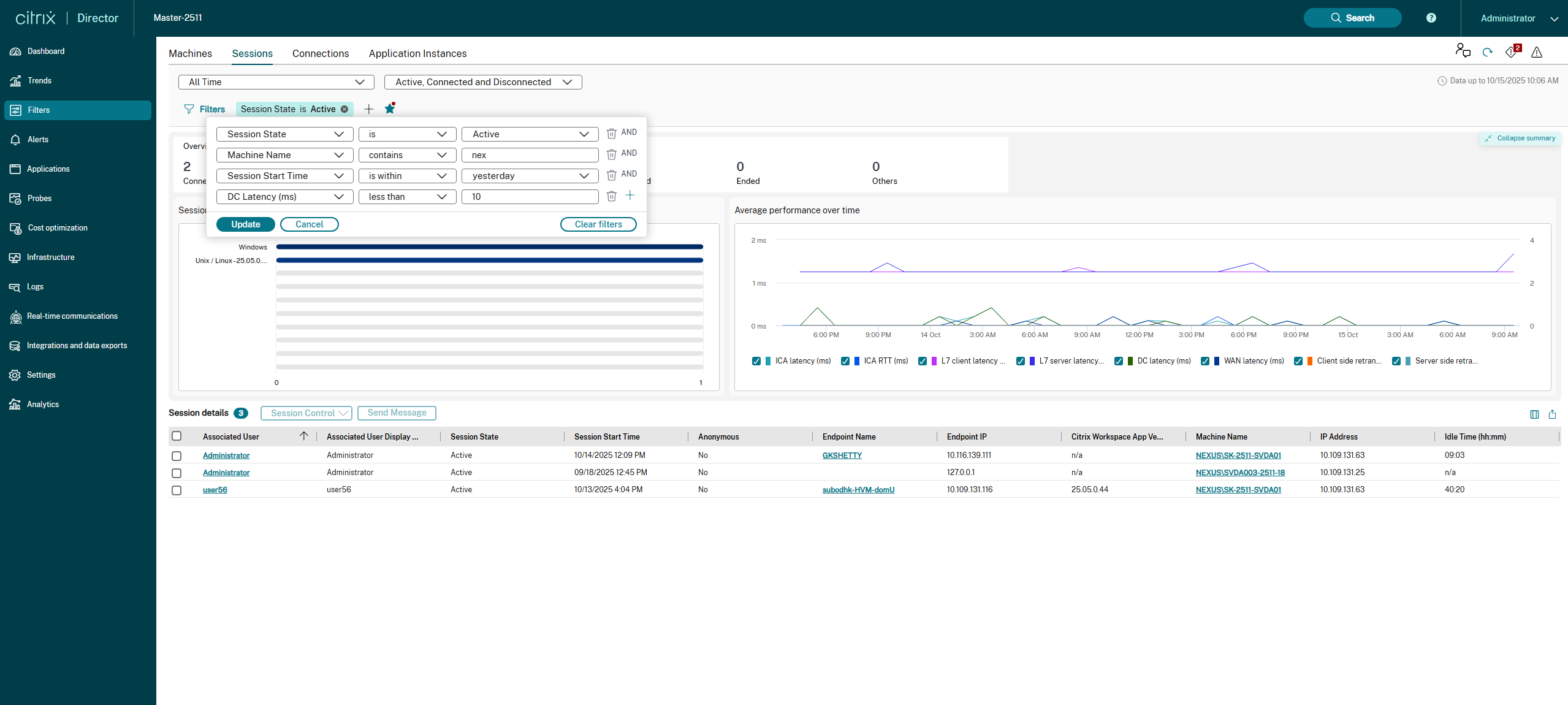The width and height of the screenshot is (1568, 705).
Task: Open the help question mark icon
Action: pos(1431,18)
